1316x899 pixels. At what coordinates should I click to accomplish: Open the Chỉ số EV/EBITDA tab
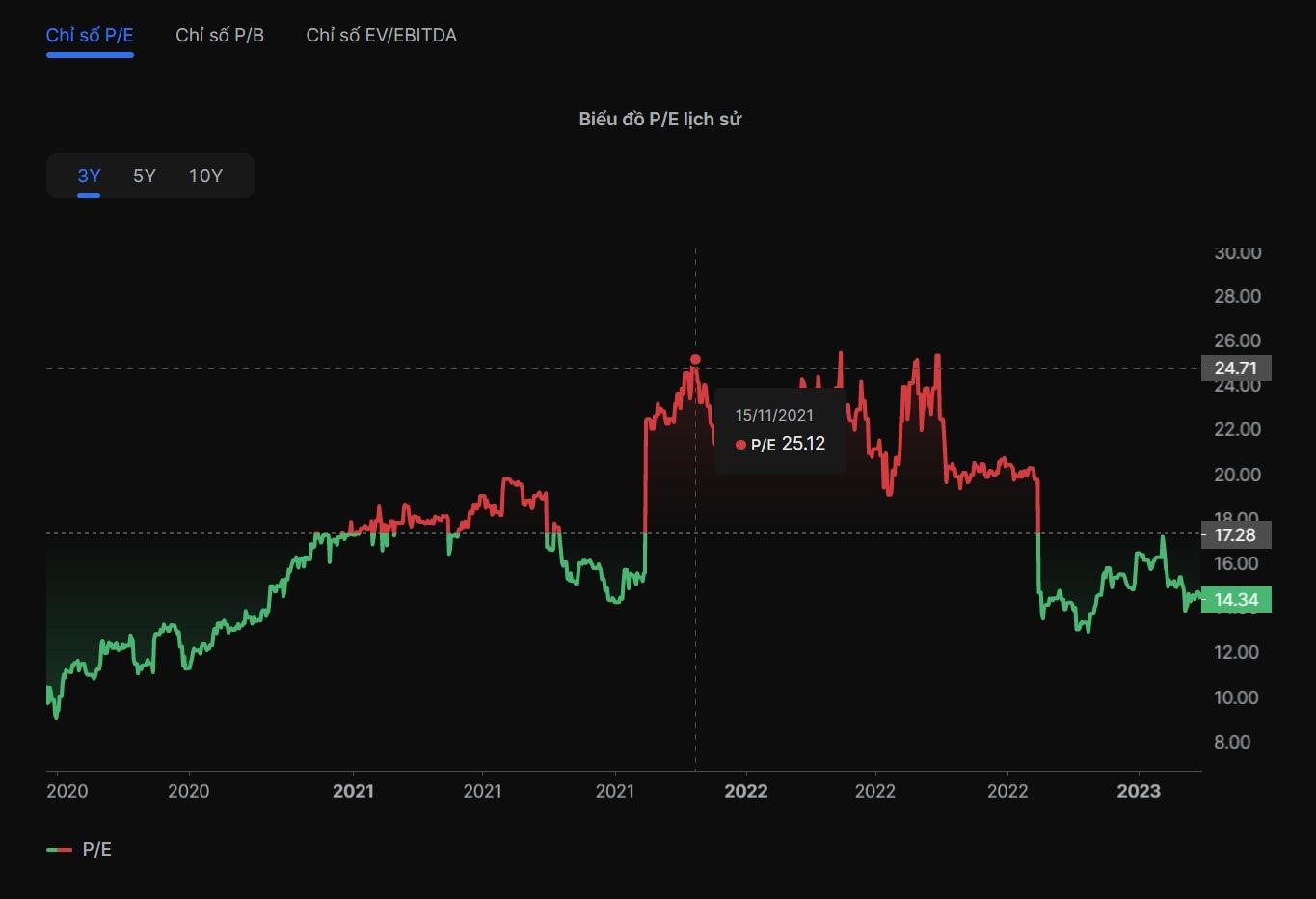click(x=382, y=36)
